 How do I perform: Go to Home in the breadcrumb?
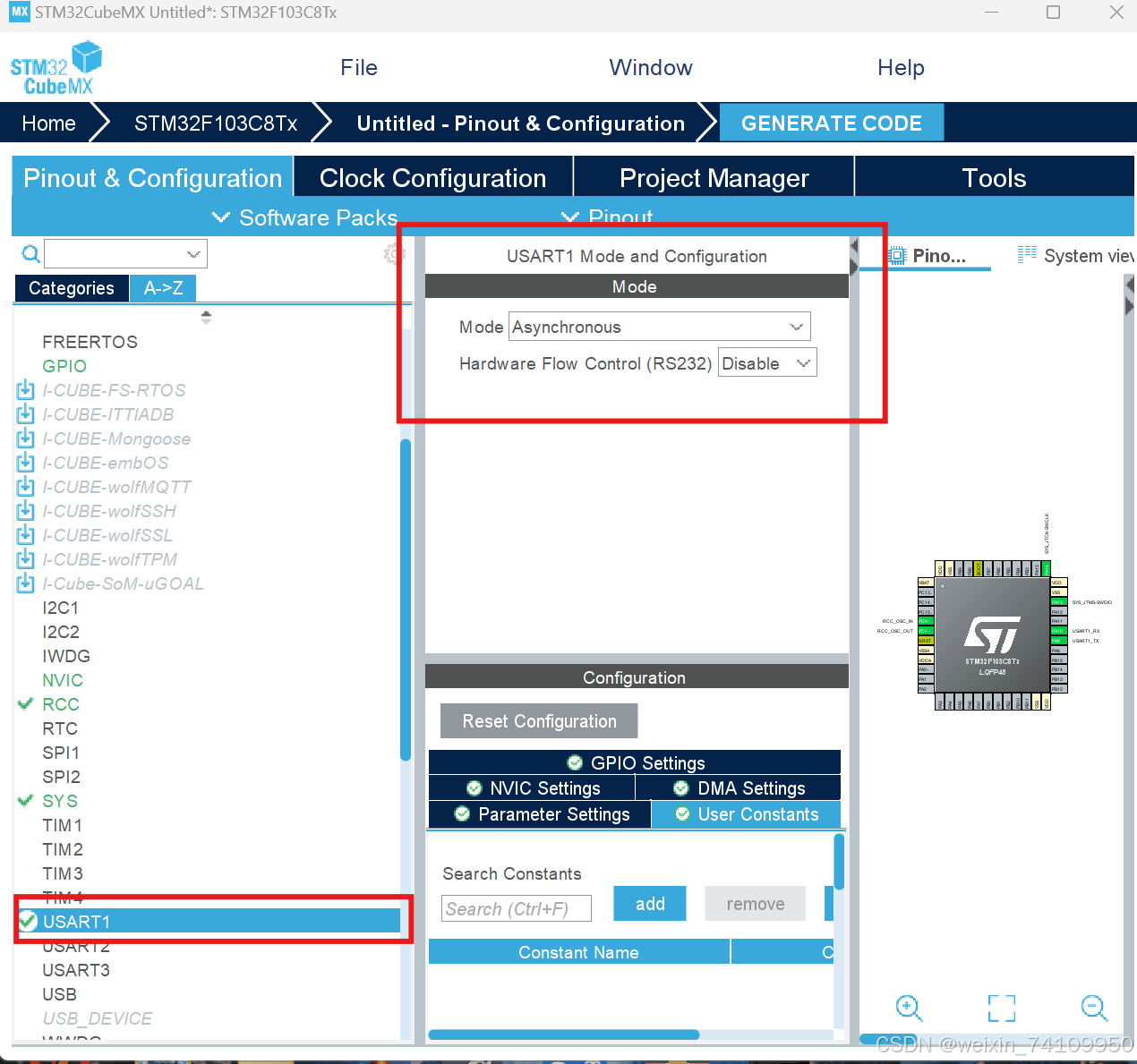point(48,123)
